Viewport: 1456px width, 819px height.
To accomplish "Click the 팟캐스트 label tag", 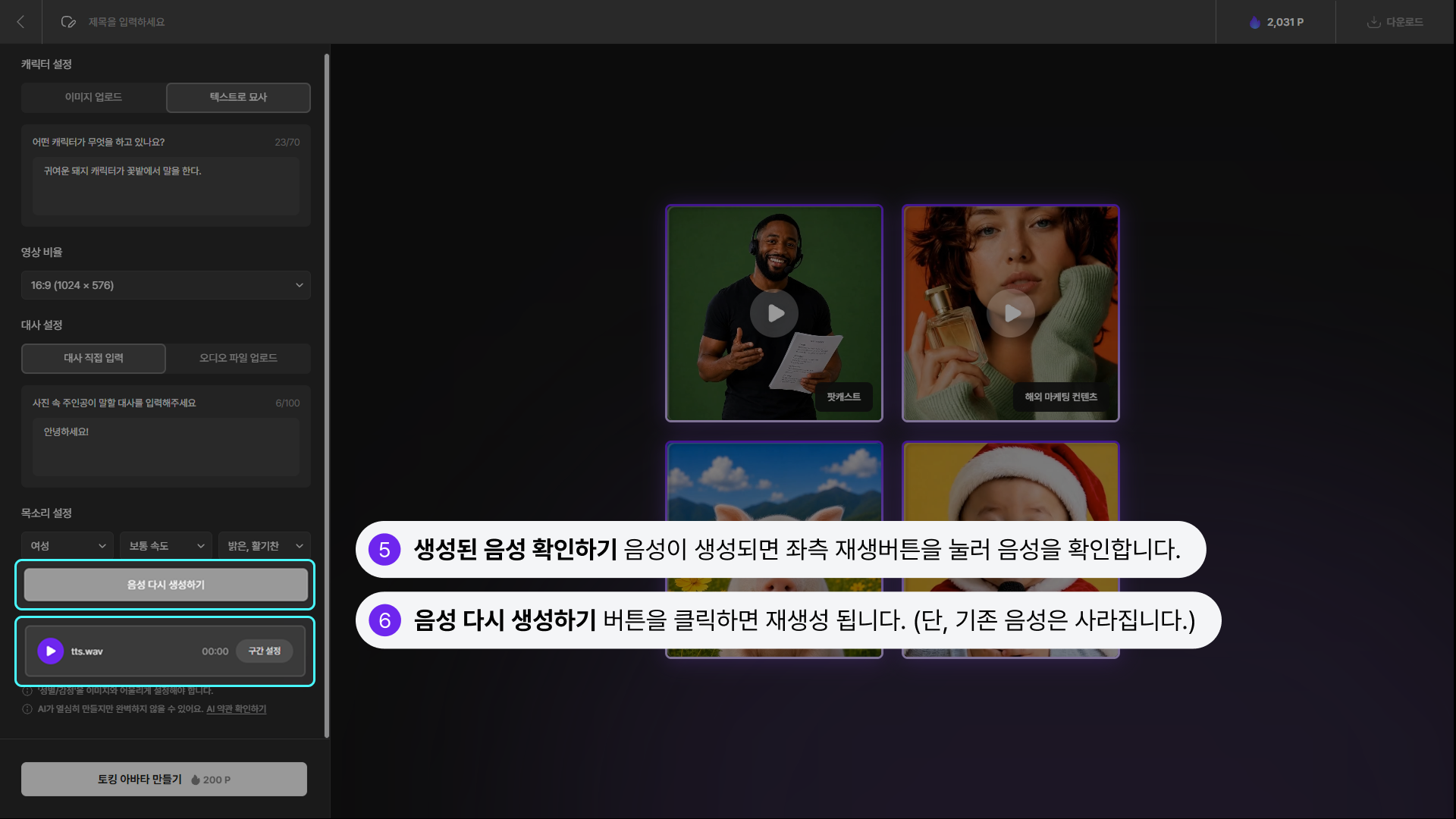I will [843, 397].
